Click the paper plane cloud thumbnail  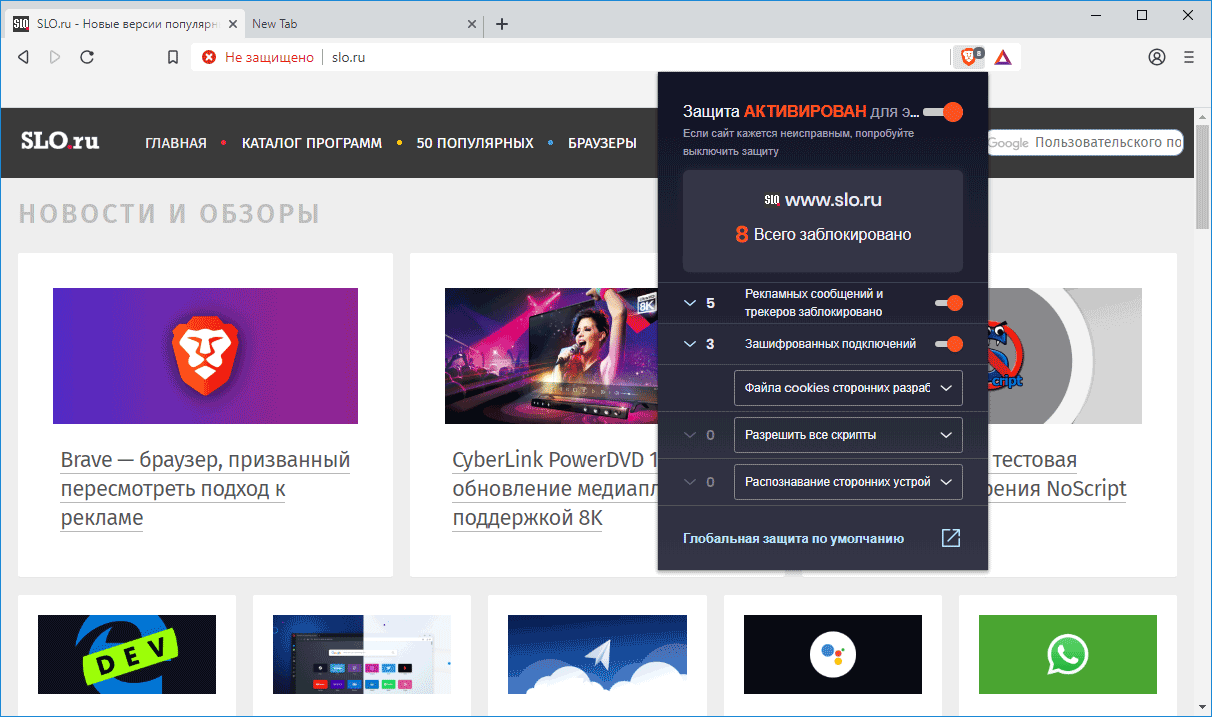click(x=597, y=654)
